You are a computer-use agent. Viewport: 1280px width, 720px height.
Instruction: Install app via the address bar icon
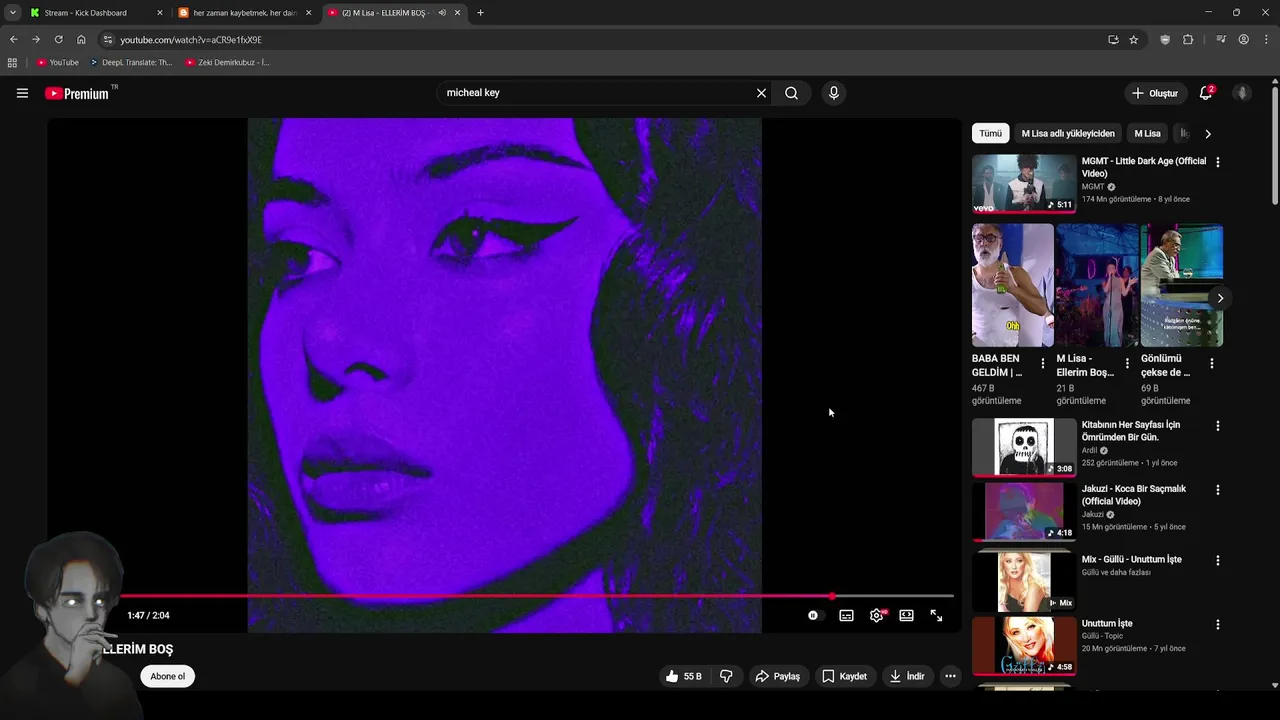1113,40
